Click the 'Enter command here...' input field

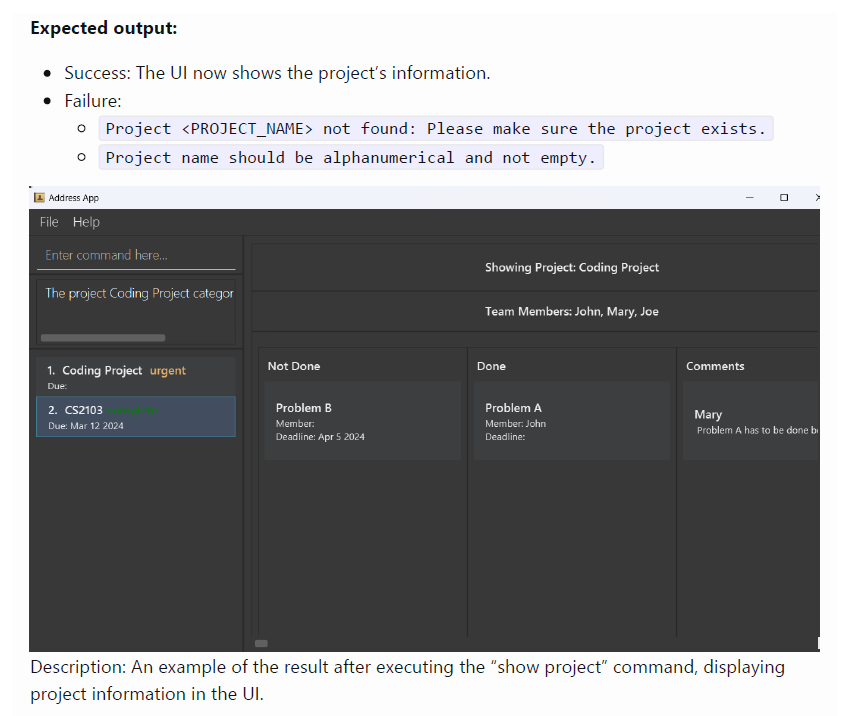[138, 255]
